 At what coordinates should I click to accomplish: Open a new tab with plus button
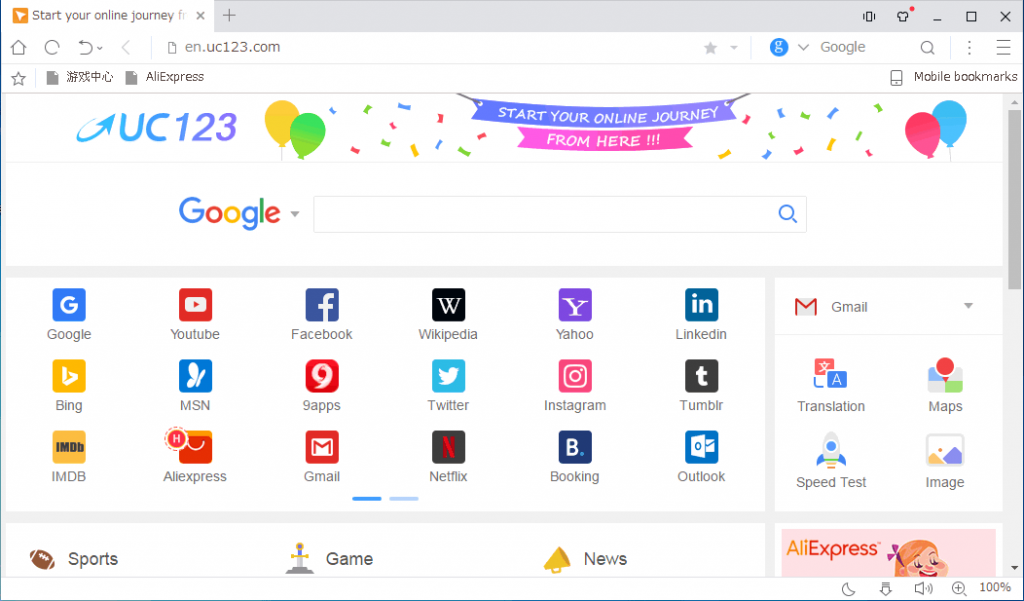(x=229, y=15)
